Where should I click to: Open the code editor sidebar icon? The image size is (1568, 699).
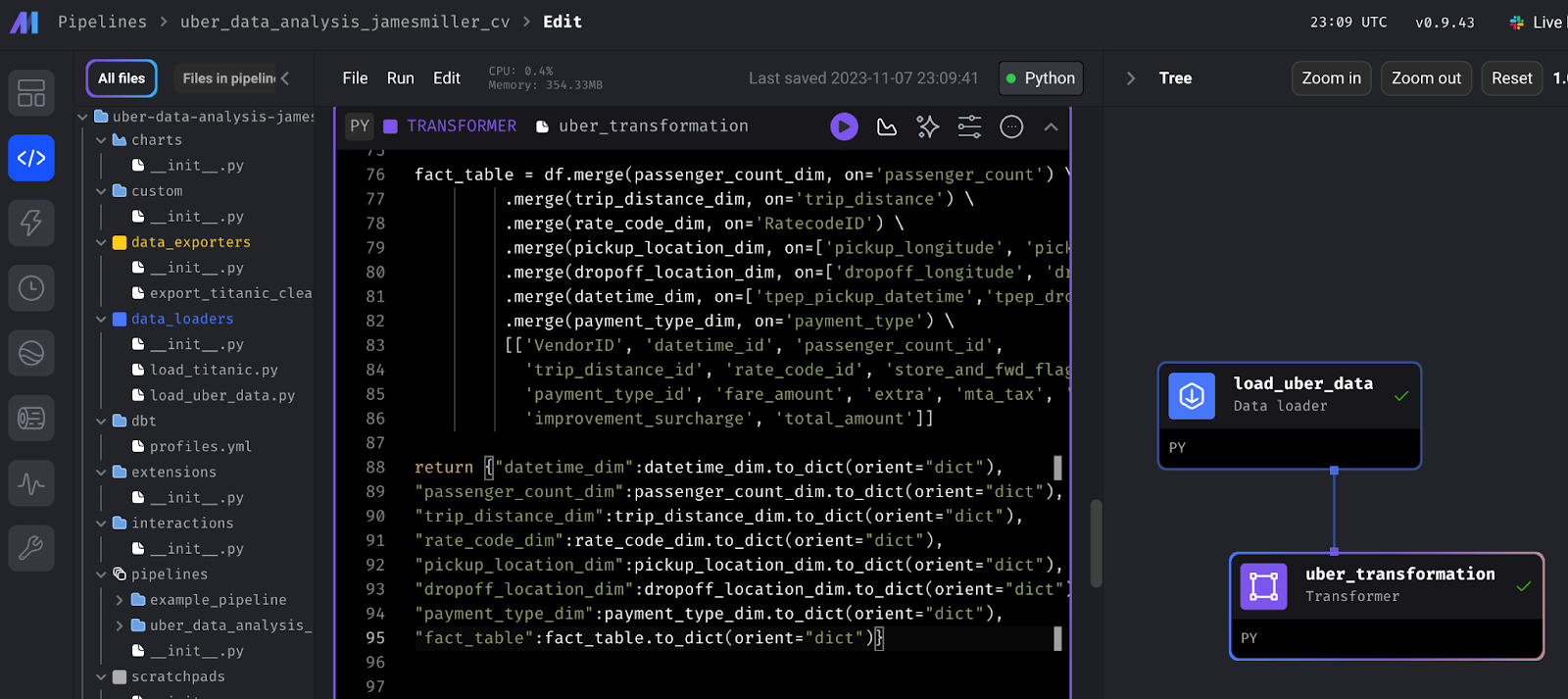point(31,158)
